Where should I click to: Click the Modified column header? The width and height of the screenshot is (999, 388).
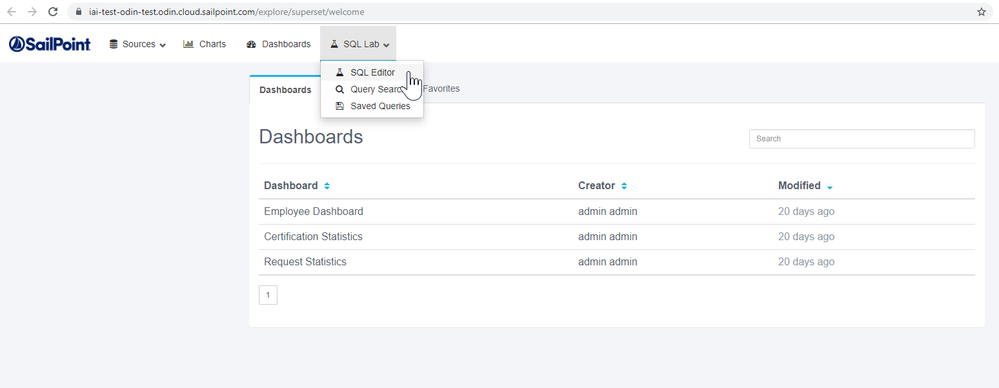[799, 186]
